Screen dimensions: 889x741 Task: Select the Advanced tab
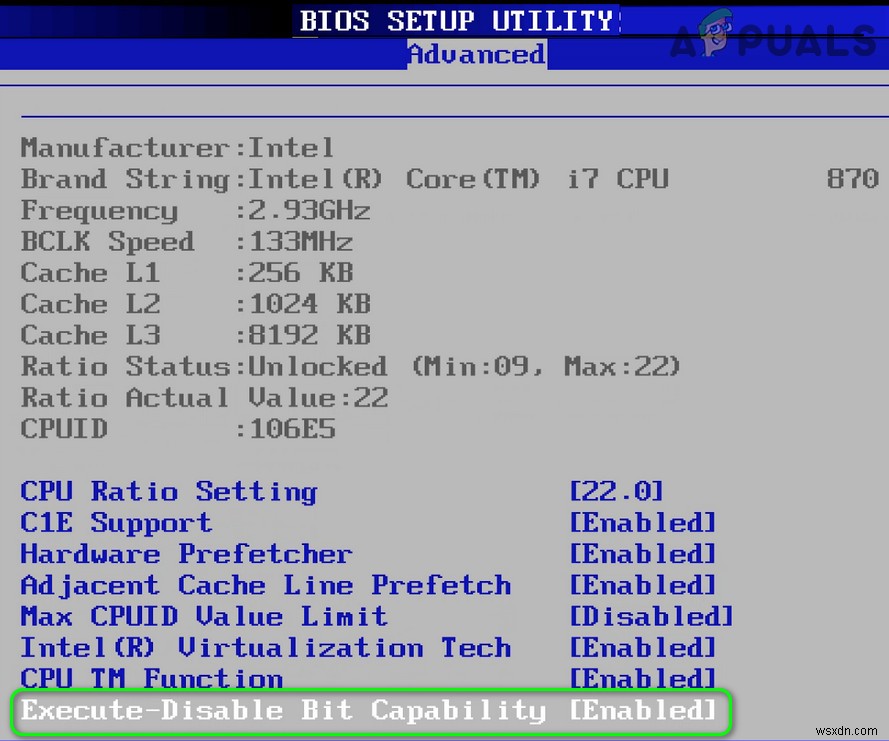tap(477, 54)
